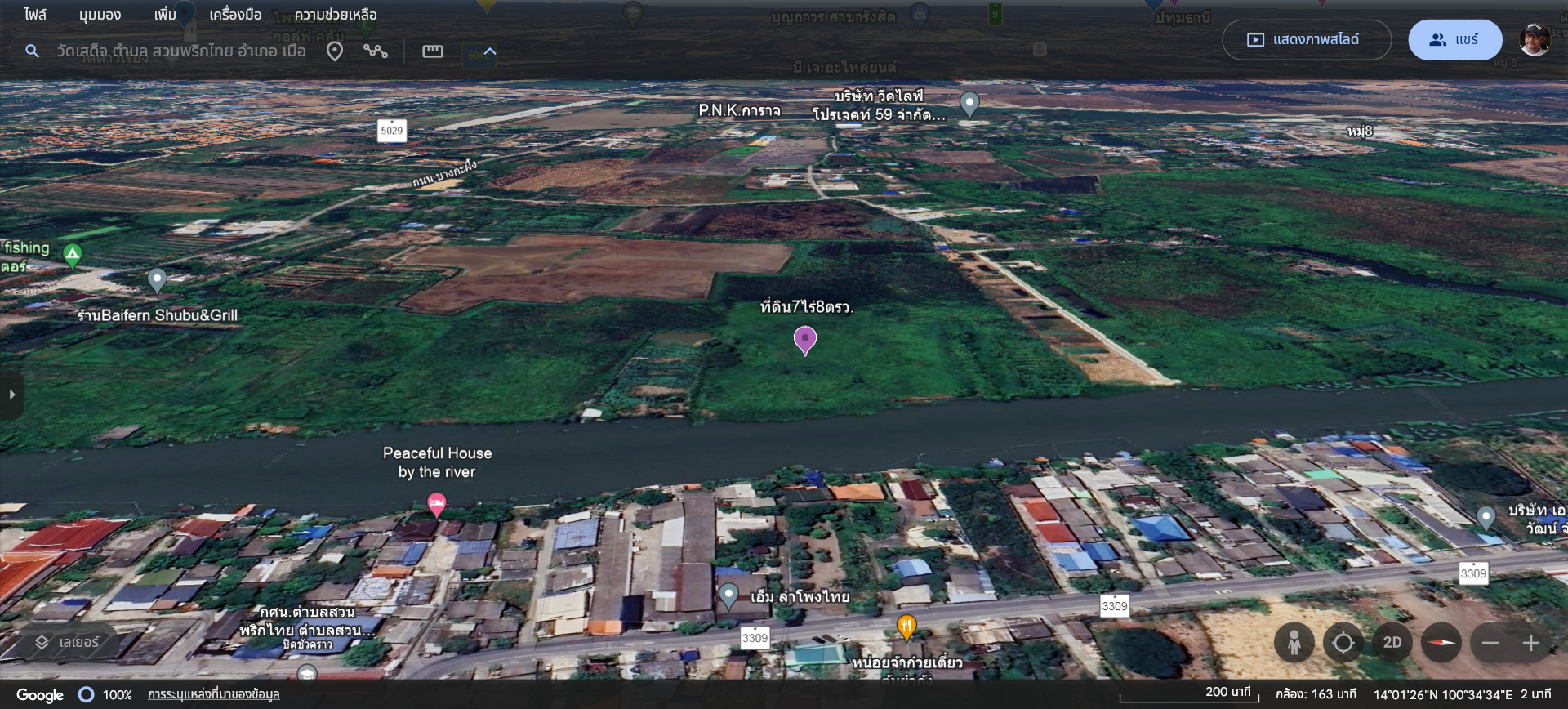The image size is (1568, 709).
Task: Expand the left side panel arrow
Action: tap(11, 395)
